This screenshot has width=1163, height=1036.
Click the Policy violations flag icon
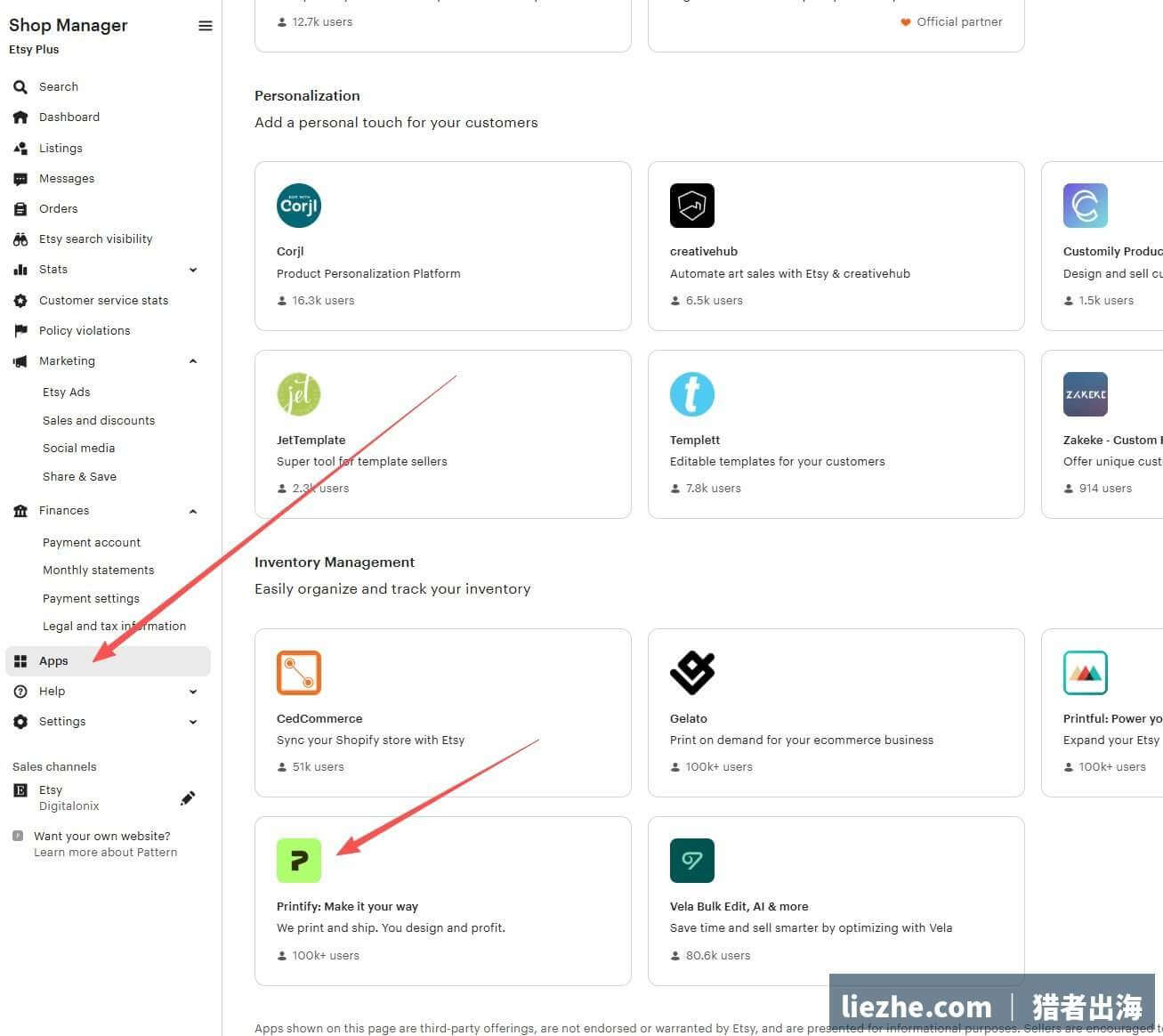click(x=20, y=331)
